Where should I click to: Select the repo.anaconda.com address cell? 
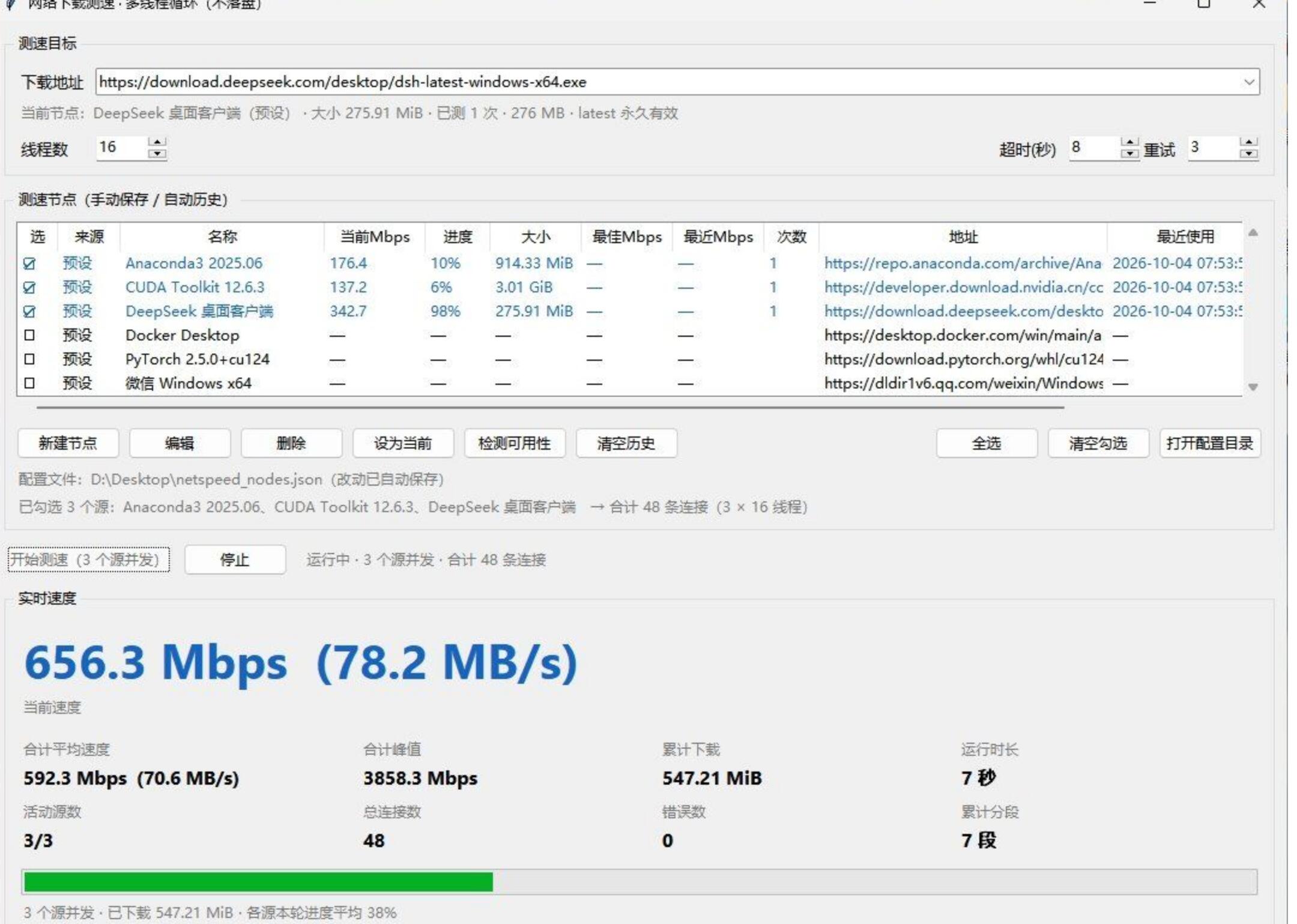963,264
